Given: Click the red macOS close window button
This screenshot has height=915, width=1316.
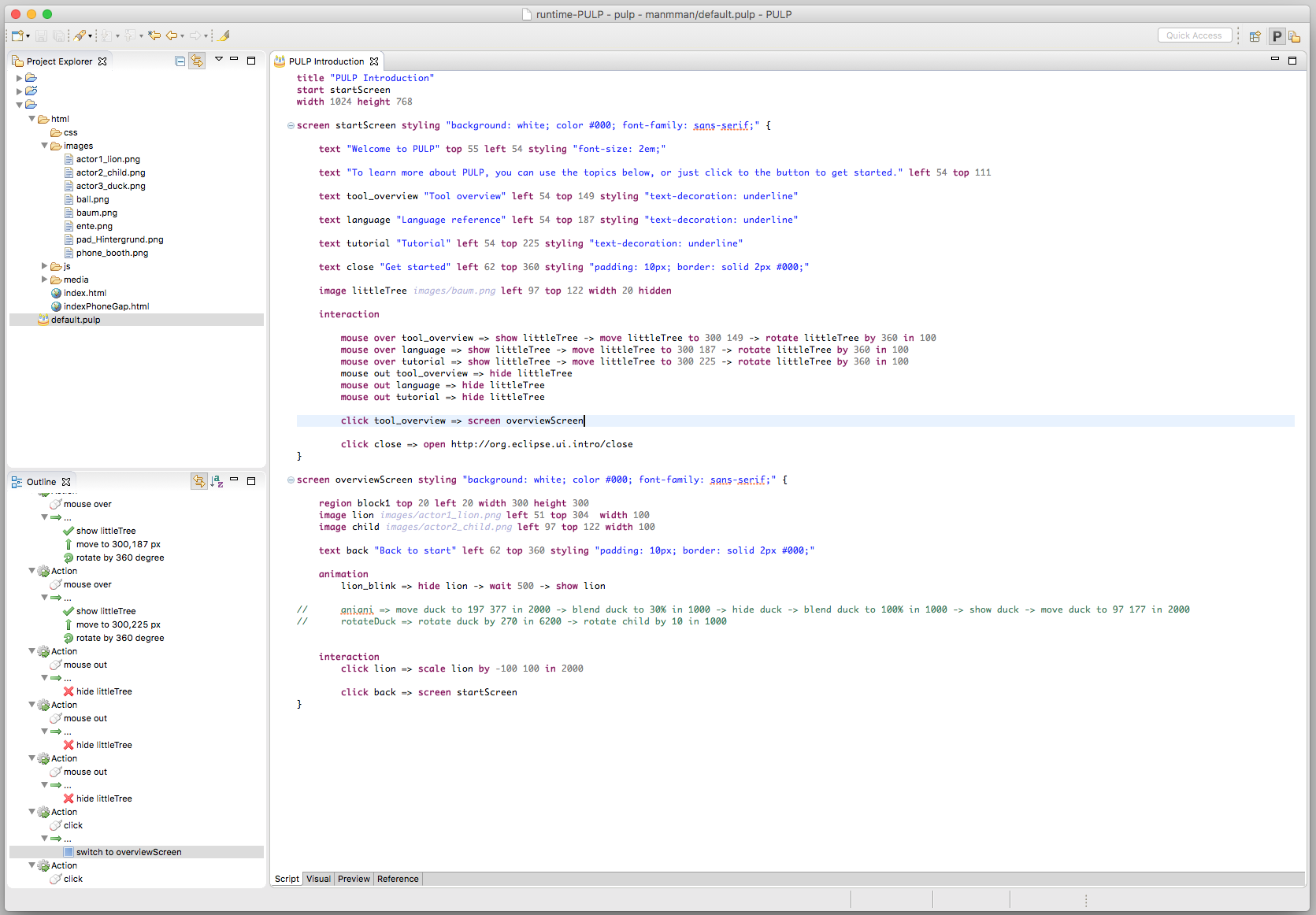Looking at the screenshot, I should click(x=16, y=14).
